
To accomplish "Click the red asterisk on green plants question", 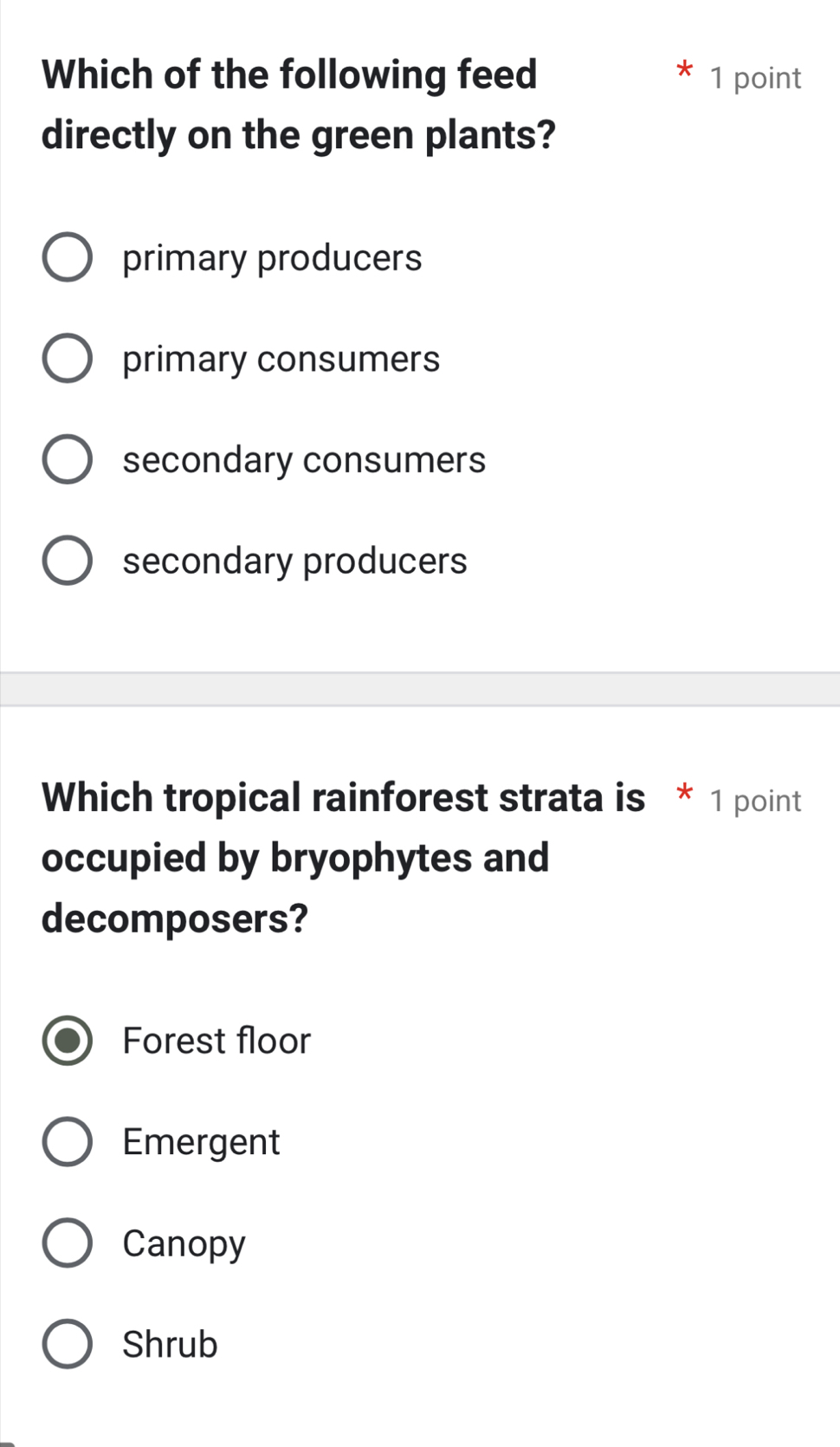I will (x=684, y=69).
